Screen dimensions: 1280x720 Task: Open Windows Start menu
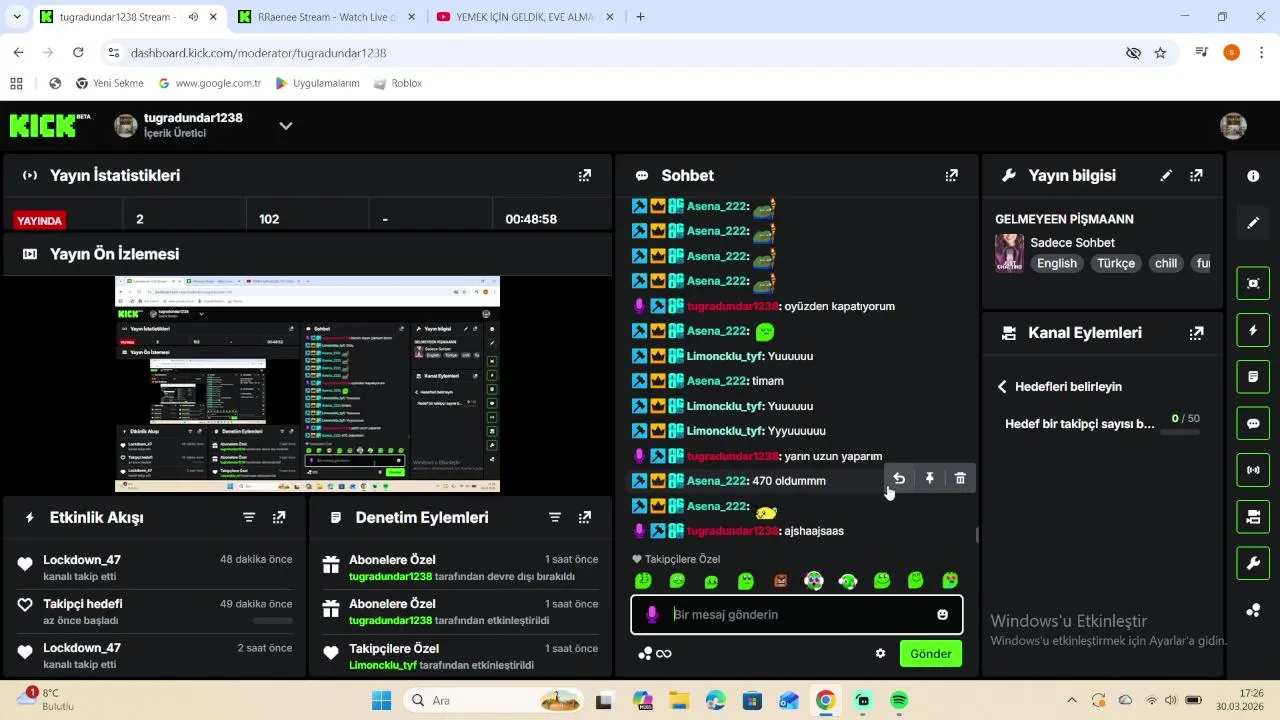pos(382,701)
